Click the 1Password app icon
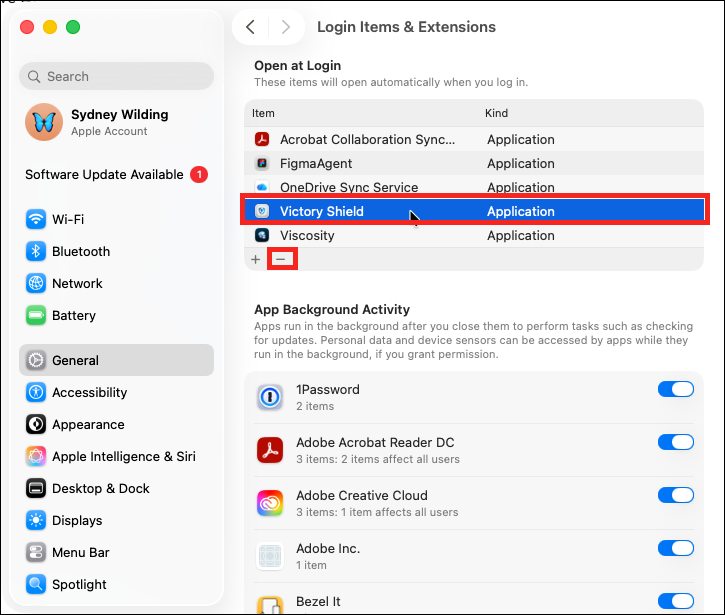725x615 pixels. coord(270,397)
